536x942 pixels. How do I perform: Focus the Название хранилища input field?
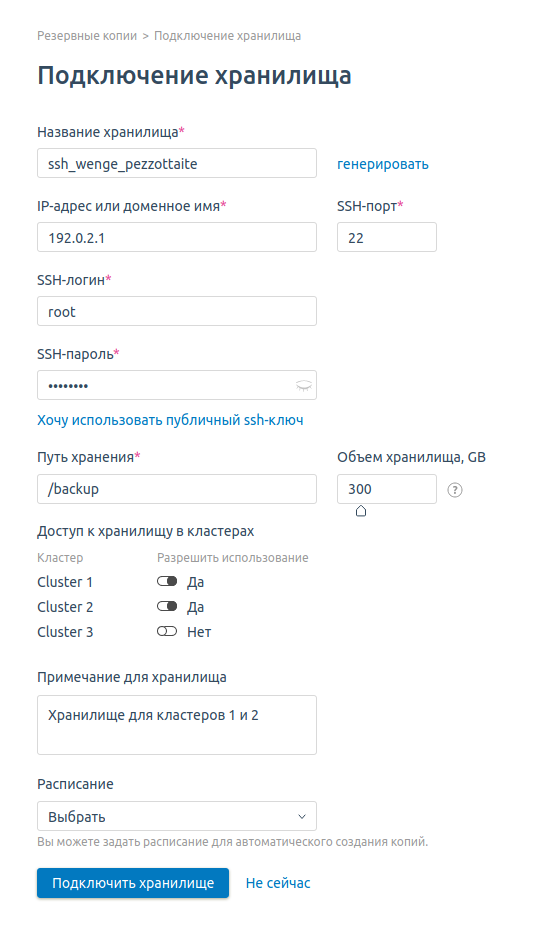(177, 163)
